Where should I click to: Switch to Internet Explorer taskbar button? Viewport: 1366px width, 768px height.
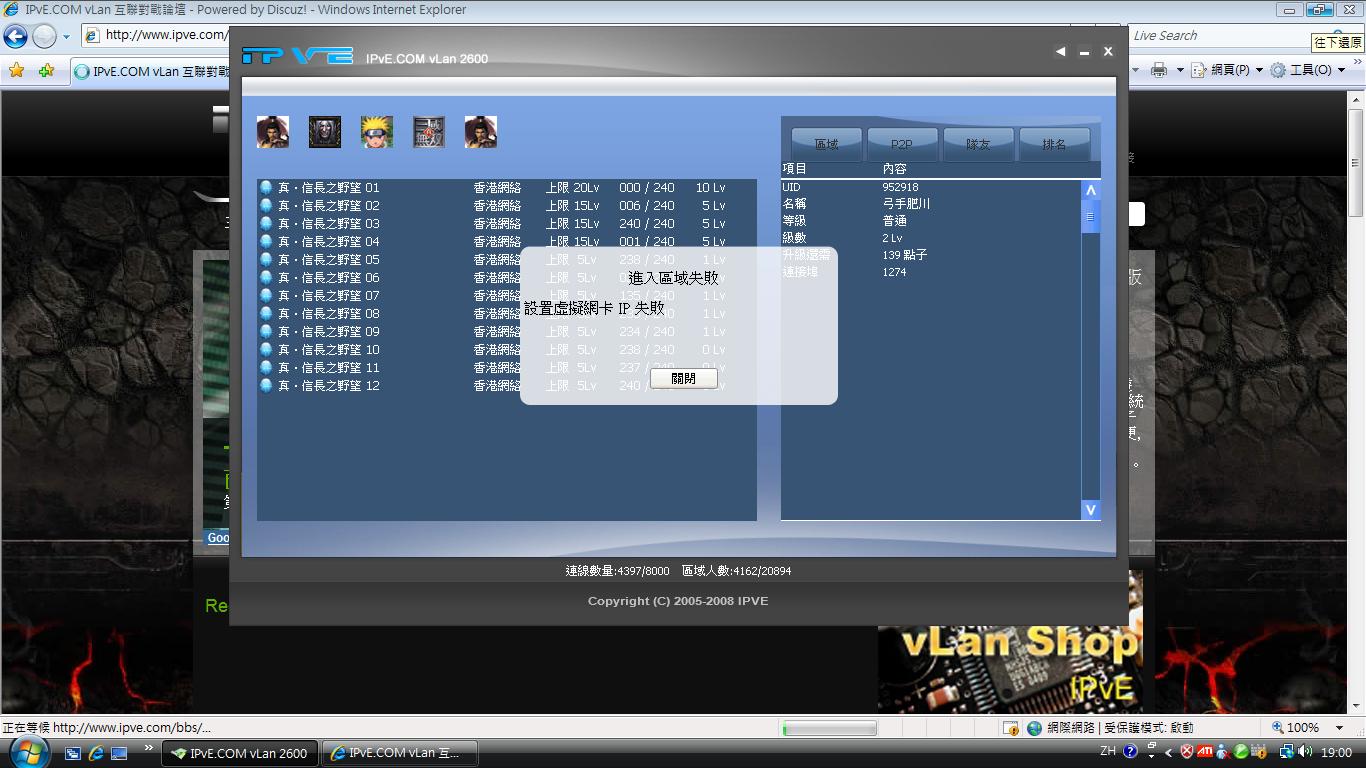[400, 753]
